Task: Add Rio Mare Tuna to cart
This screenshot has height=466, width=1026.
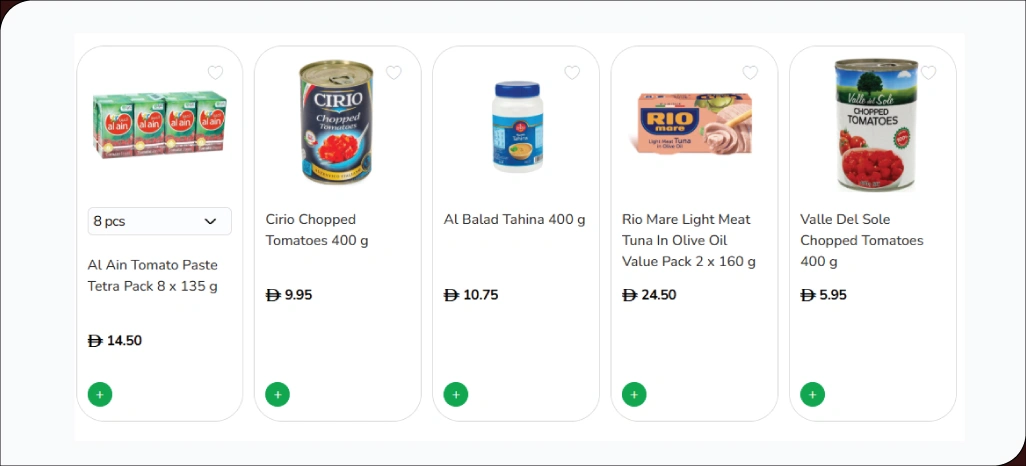Action: click(x=634, y=394)
